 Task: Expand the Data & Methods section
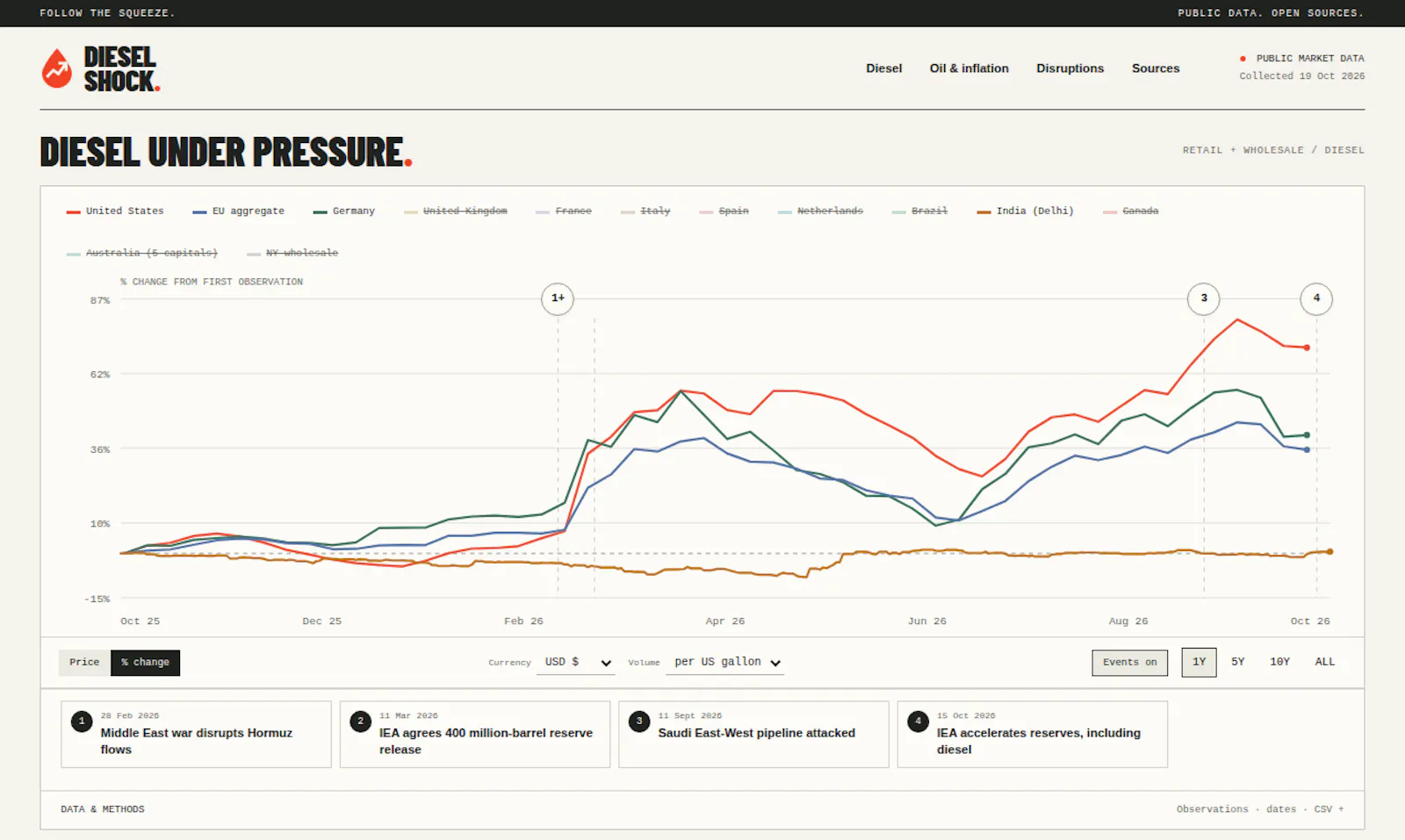[x=103, y=809]
